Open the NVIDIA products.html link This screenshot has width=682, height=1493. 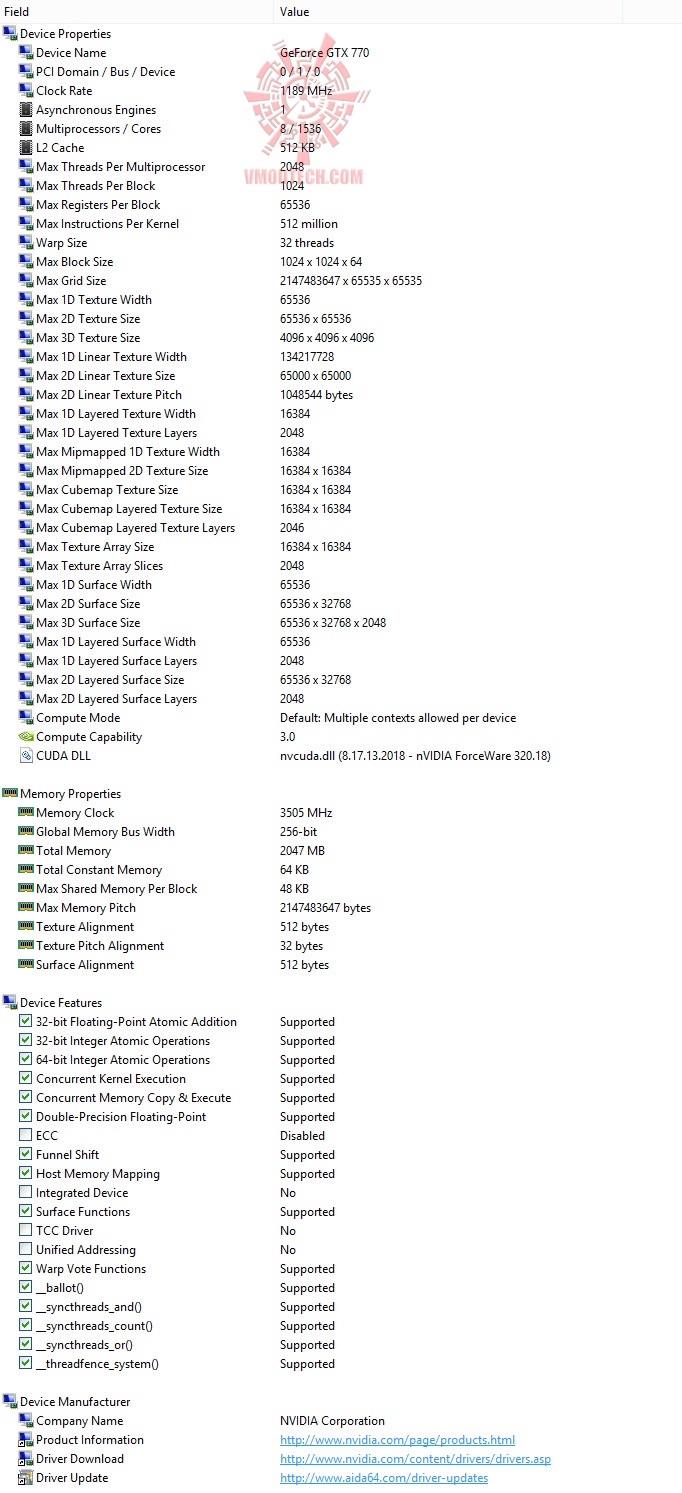[397, 1440]
